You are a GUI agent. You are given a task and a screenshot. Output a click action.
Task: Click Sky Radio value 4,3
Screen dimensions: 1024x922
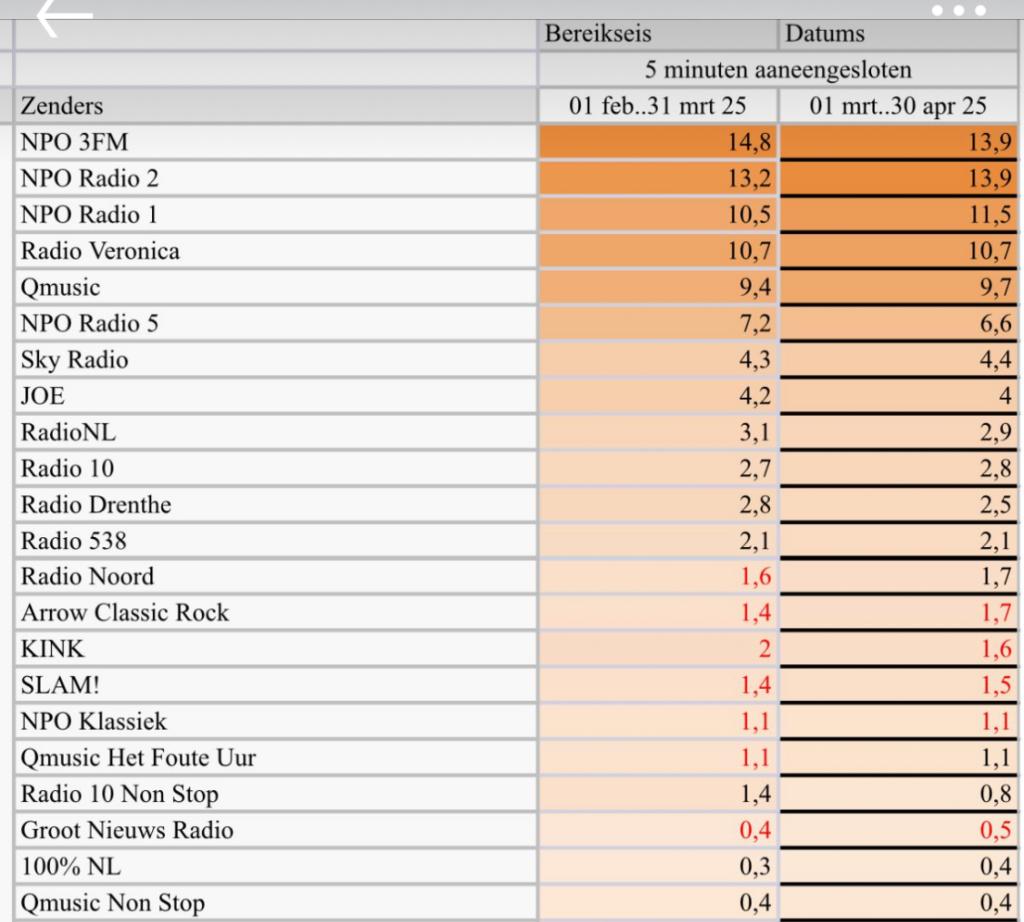coord(658,359)
